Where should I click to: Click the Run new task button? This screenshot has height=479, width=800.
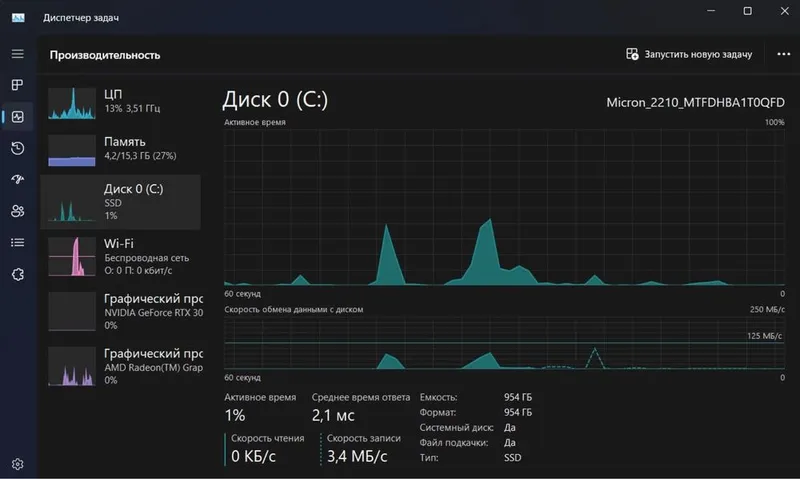(x=689, y=54)
